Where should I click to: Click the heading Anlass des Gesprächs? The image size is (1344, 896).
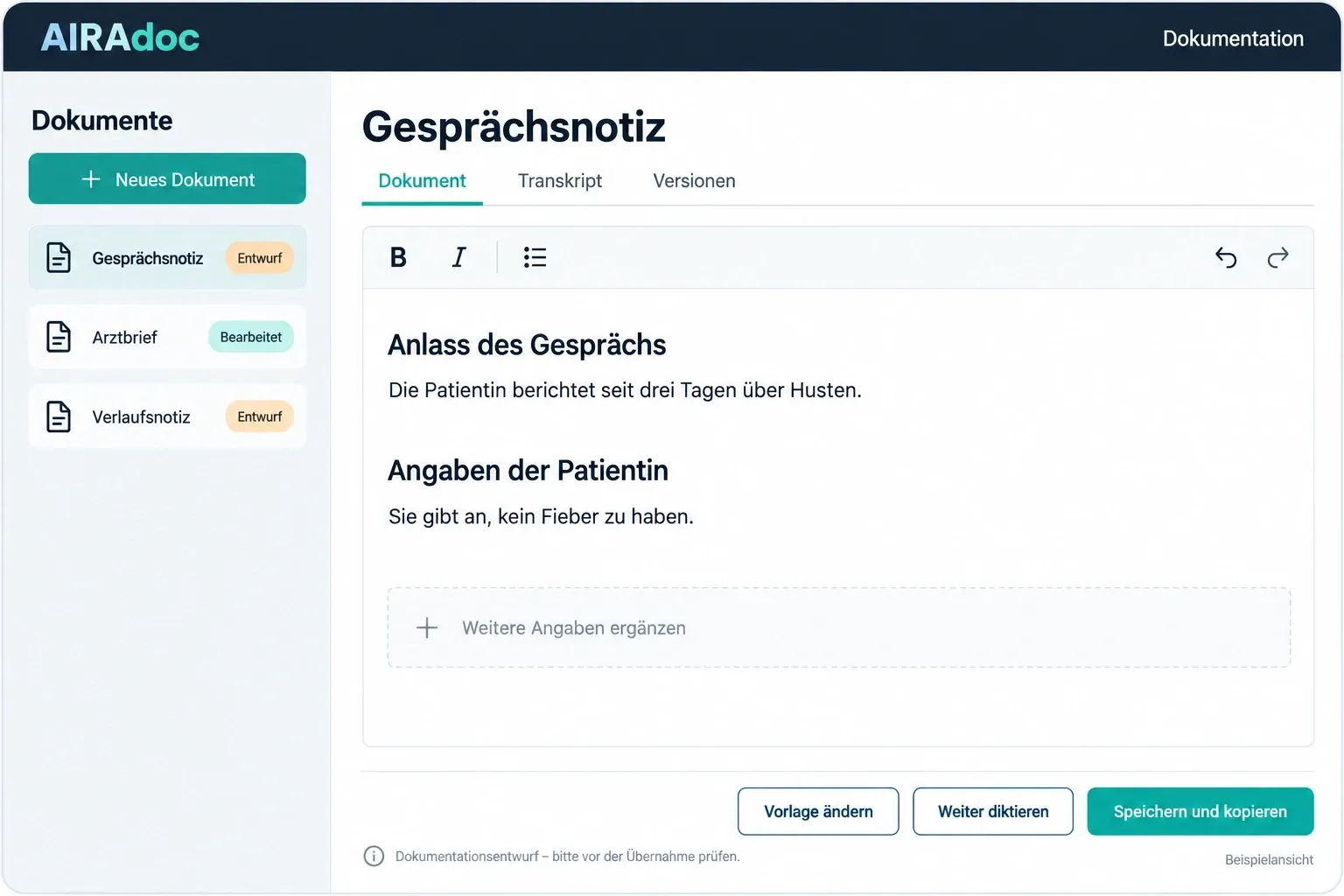[x=527, y=345]
